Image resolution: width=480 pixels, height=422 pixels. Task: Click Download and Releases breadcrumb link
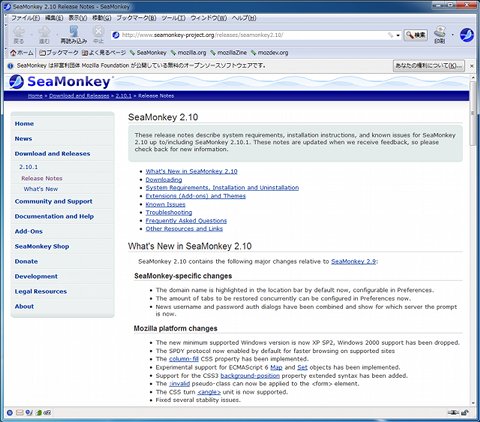(x=79, y=96)
